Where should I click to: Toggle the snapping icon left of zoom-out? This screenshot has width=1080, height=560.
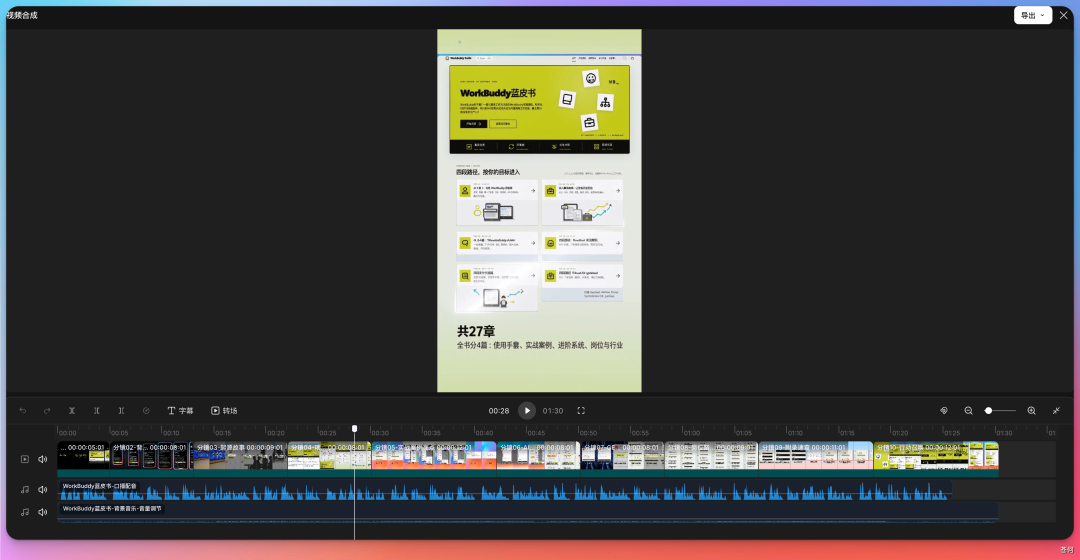click(944, 411)
